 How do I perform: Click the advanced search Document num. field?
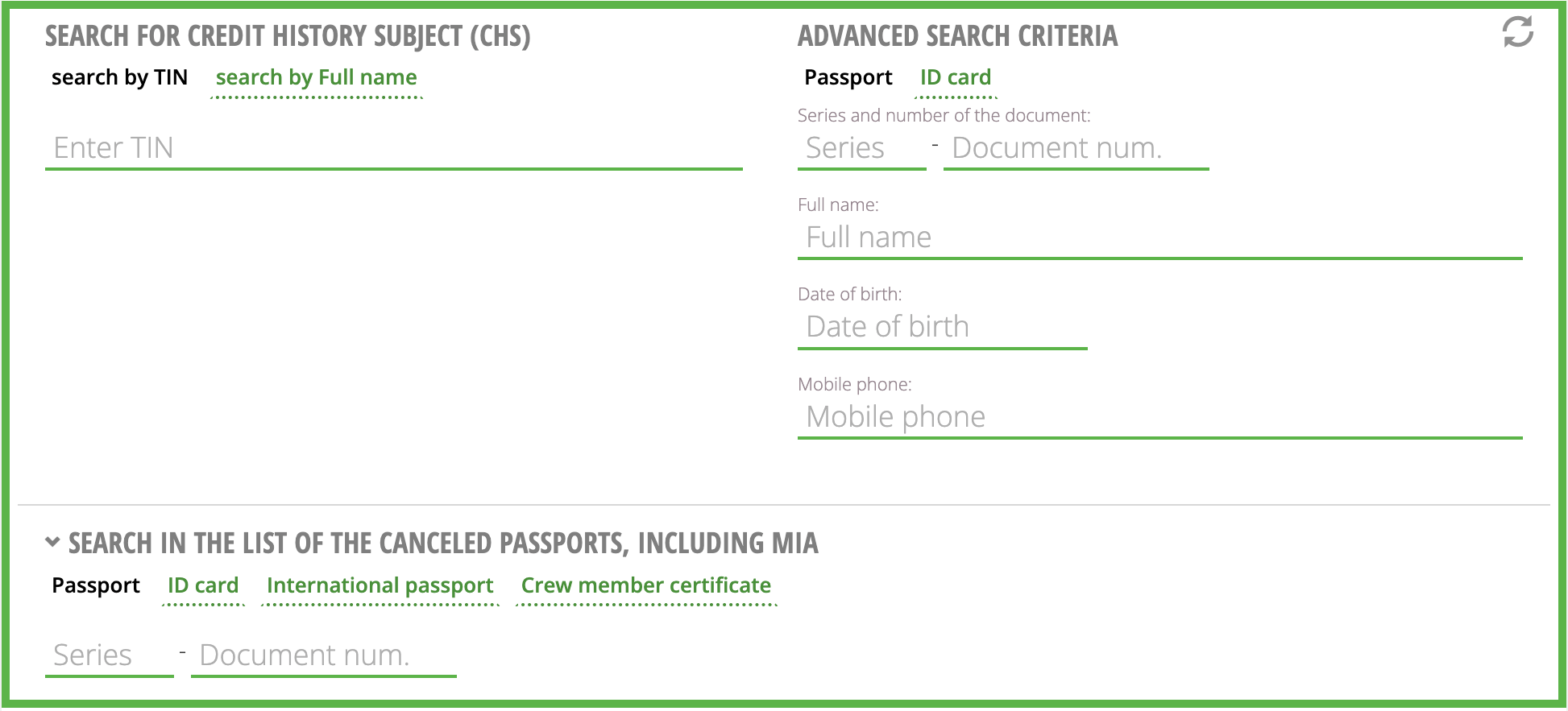(x=1076, y=149)
